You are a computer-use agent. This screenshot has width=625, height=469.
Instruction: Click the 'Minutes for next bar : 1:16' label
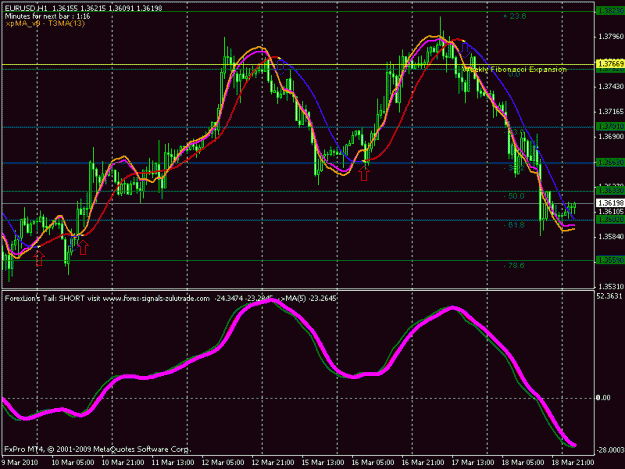click(47, 16)
